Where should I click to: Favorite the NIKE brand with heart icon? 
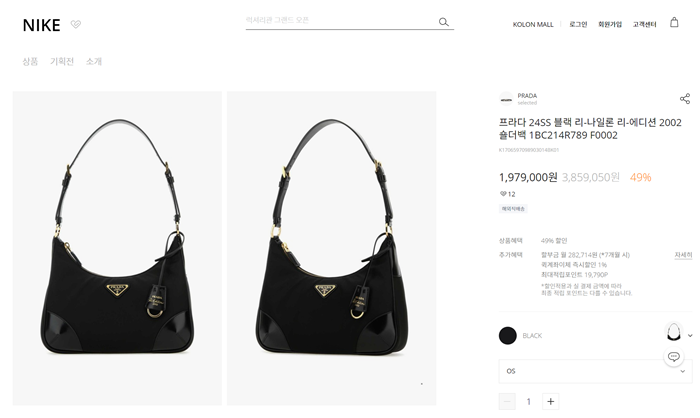(76, 24)
